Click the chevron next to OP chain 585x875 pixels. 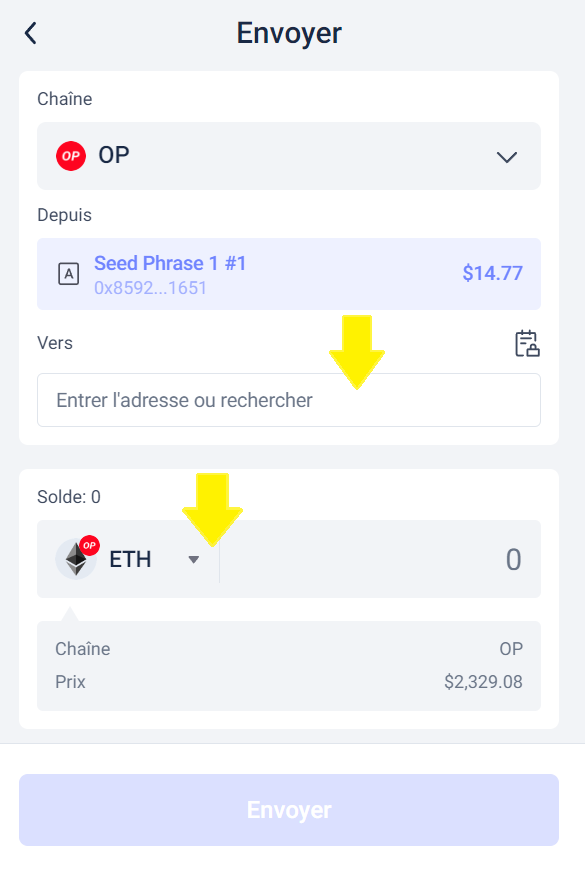click(506, 156)
